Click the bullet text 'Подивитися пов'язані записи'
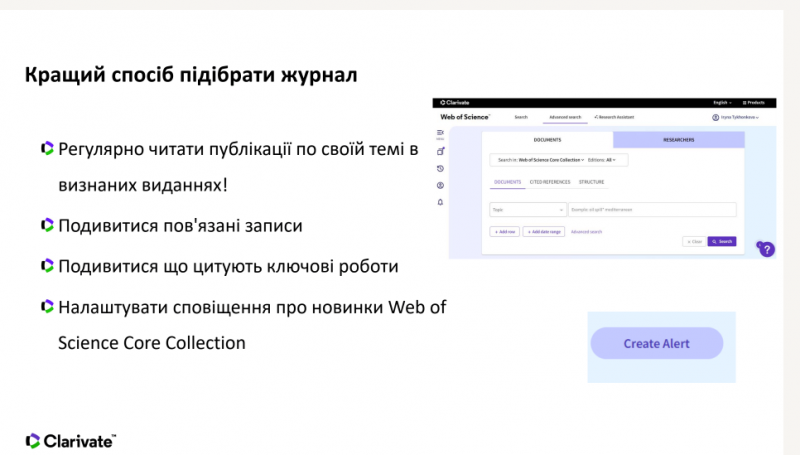Image resolution: width=800 pixels, height=455 pixels. click(180, 225)
